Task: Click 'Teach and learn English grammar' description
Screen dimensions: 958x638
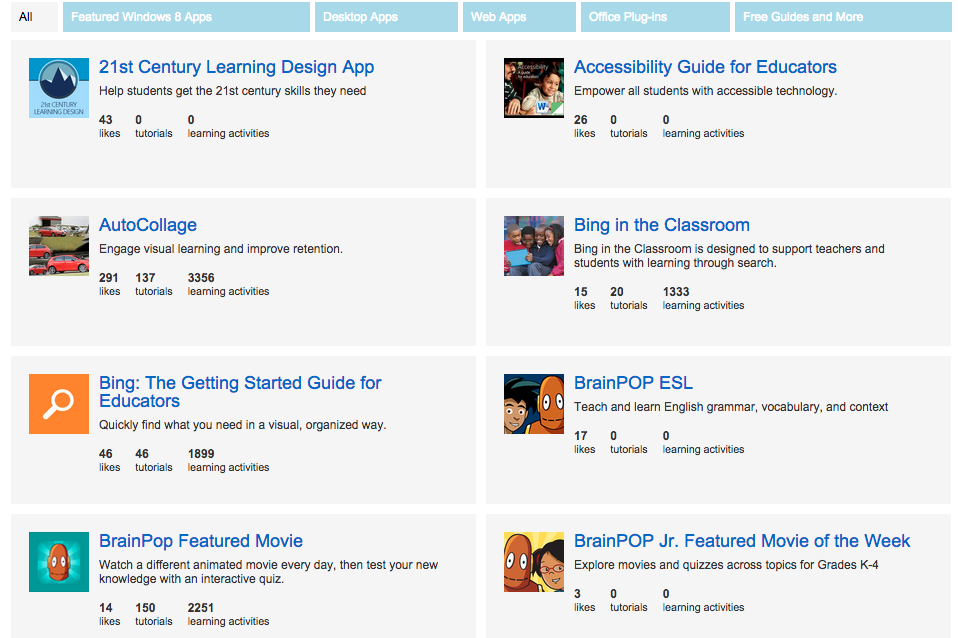Action: (x=731, y=407)
